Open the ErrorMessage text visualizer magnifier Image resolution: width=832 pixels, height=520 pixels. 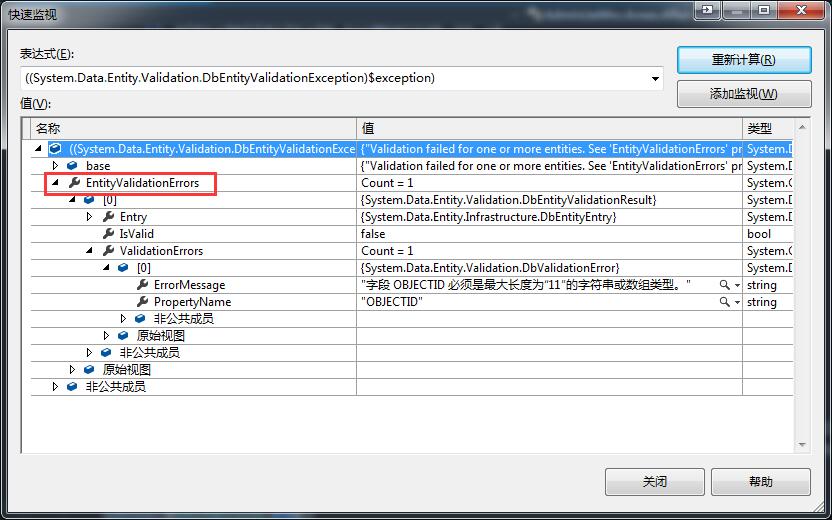coord(724,285)
